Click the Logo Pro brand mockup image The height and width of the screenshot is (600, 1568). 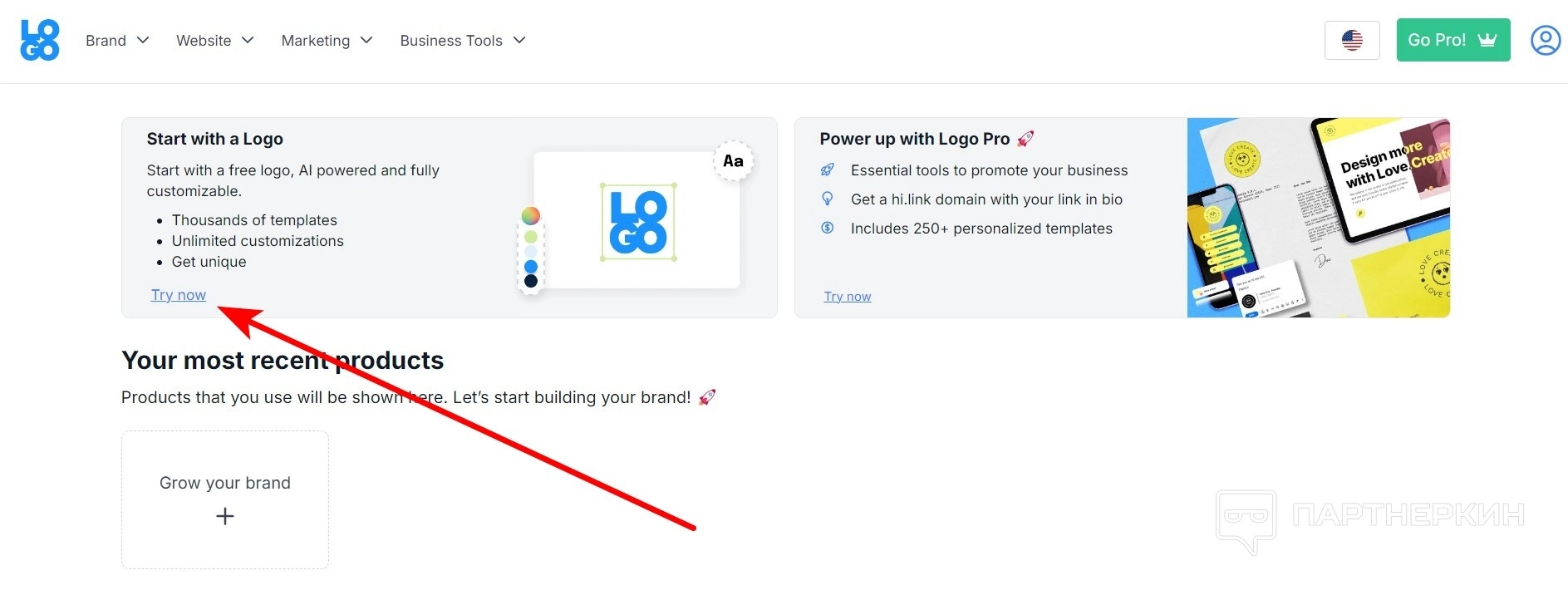pos(1319,218)
